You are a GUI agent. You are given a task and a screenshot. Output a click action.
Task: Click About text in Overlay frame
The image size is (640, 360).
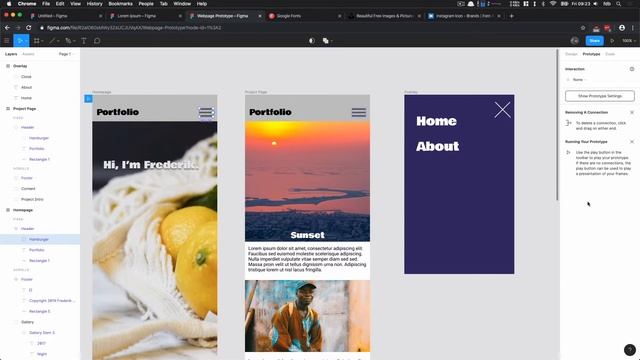[x=438, y=146]
